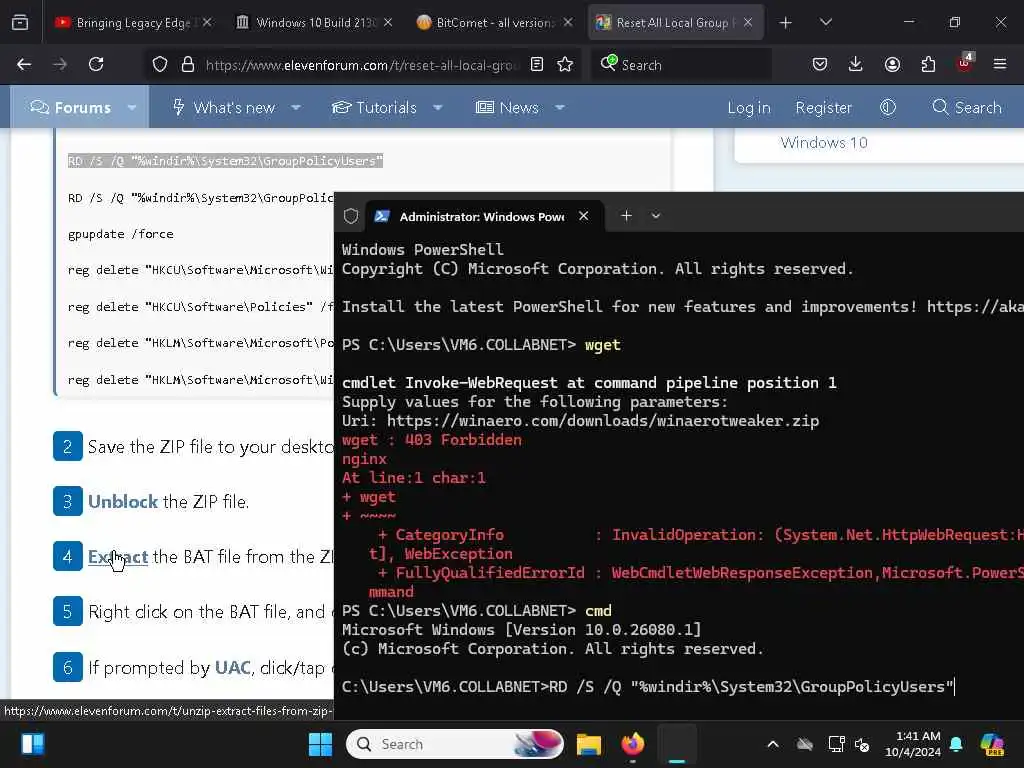The width and height of the screenshot is (1024, 768).
Task: Expand the Forums dropdown arrow
Action: pos(132,107)
